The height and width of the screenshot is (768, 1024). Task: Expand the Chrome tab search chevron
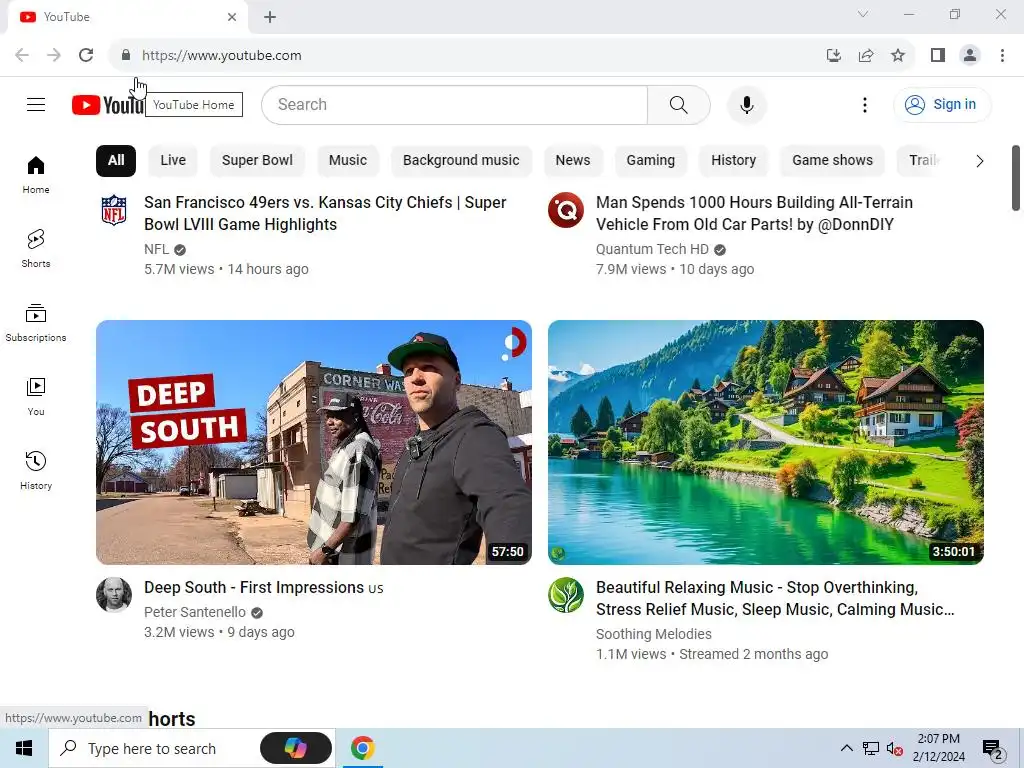(x=863, y=14)
